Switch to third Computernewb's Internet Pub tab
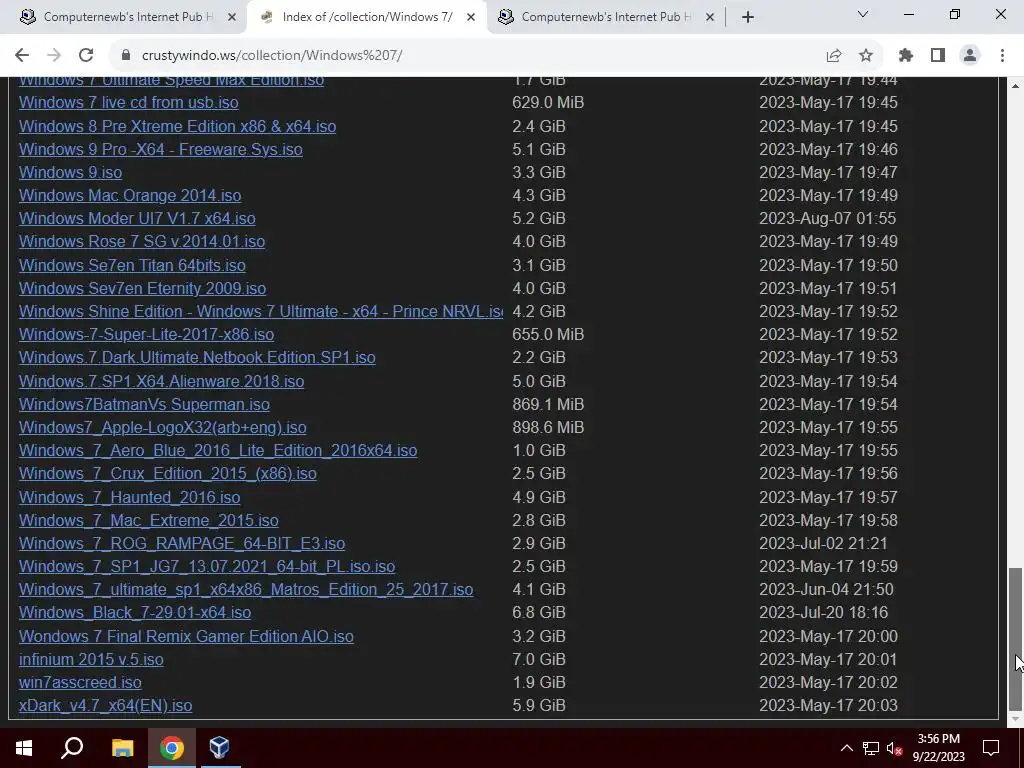1024x768 pixels. pos(605,17)
